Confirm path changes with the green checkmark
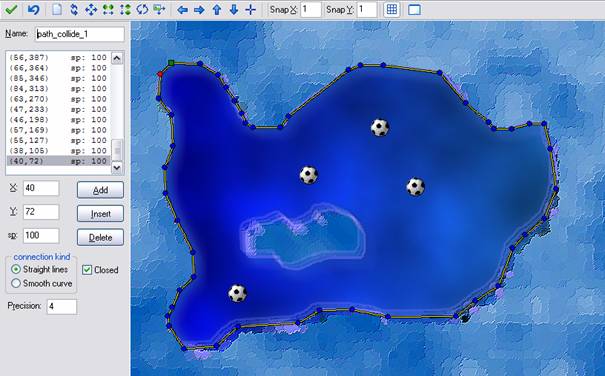Screen dimensions: 605x376 point(11,9)
